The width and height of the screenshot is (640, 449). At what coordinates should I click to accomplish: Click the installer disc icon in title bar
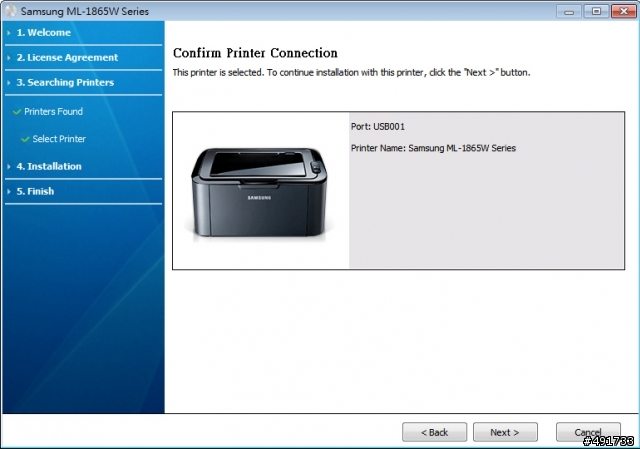(x=10, y=11)
